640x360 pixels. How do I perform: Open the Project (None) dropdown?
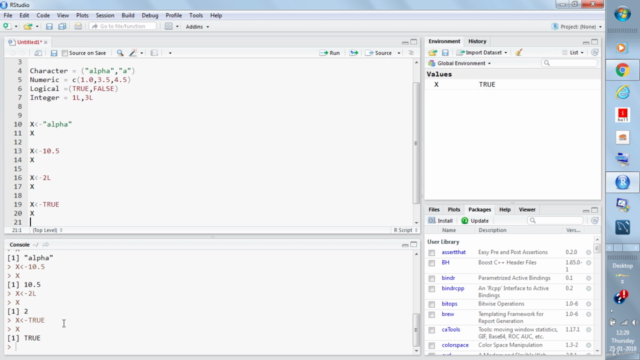click(576, 27)
